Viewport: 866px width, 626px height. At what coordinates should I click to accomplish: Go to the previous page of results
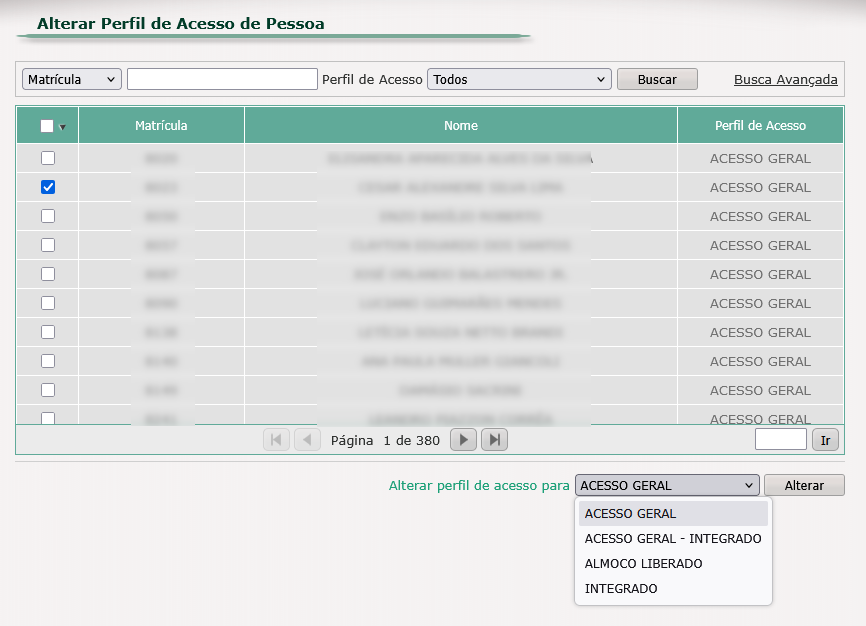308,440
